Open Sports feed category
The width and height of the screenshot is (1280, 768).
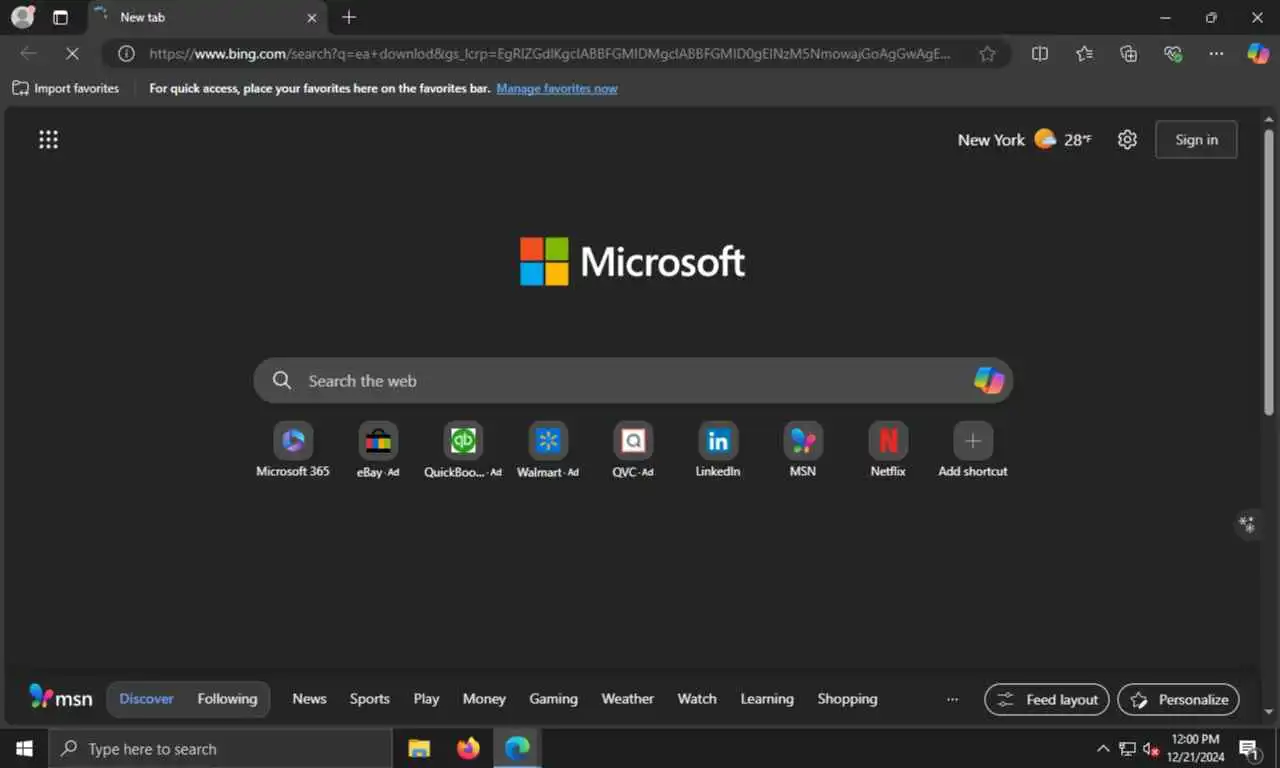370,699
